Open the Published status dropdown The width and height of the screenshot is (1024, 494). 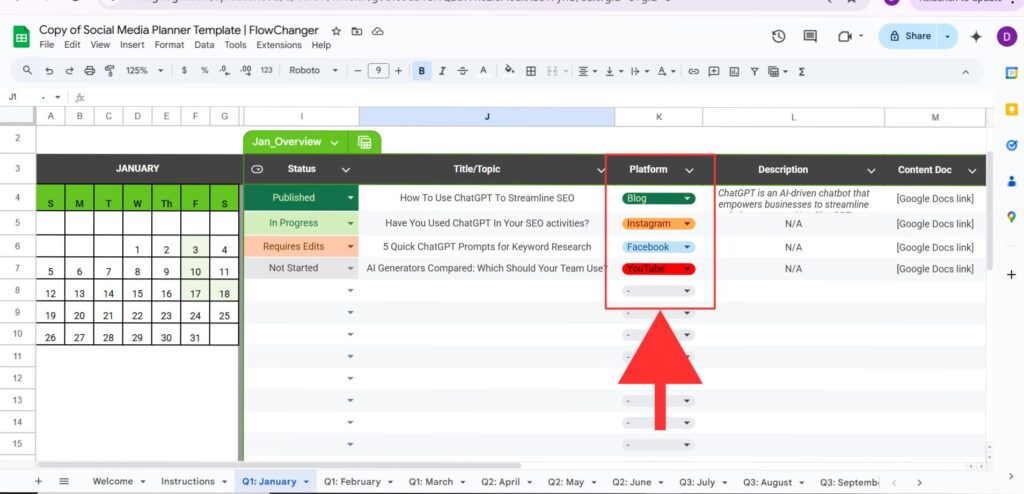click(x=351, y=197)
